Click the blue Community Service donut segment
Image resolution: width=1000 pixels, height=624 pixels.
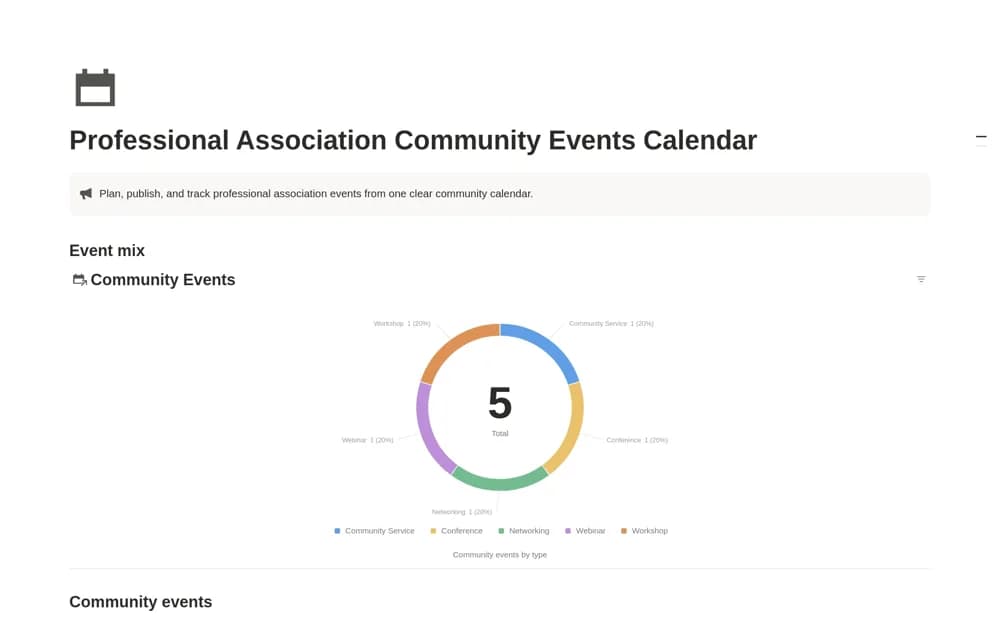coord(547,346)
